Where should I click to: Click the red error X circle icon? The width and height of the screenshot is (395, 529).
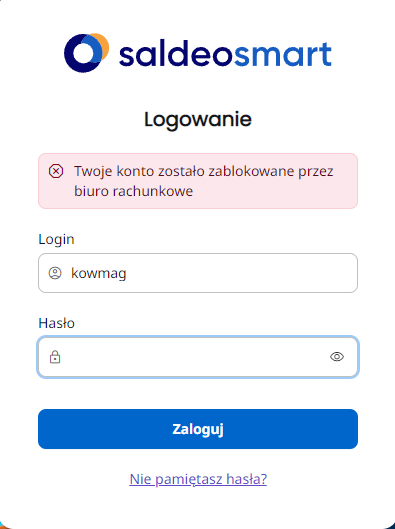56,171
